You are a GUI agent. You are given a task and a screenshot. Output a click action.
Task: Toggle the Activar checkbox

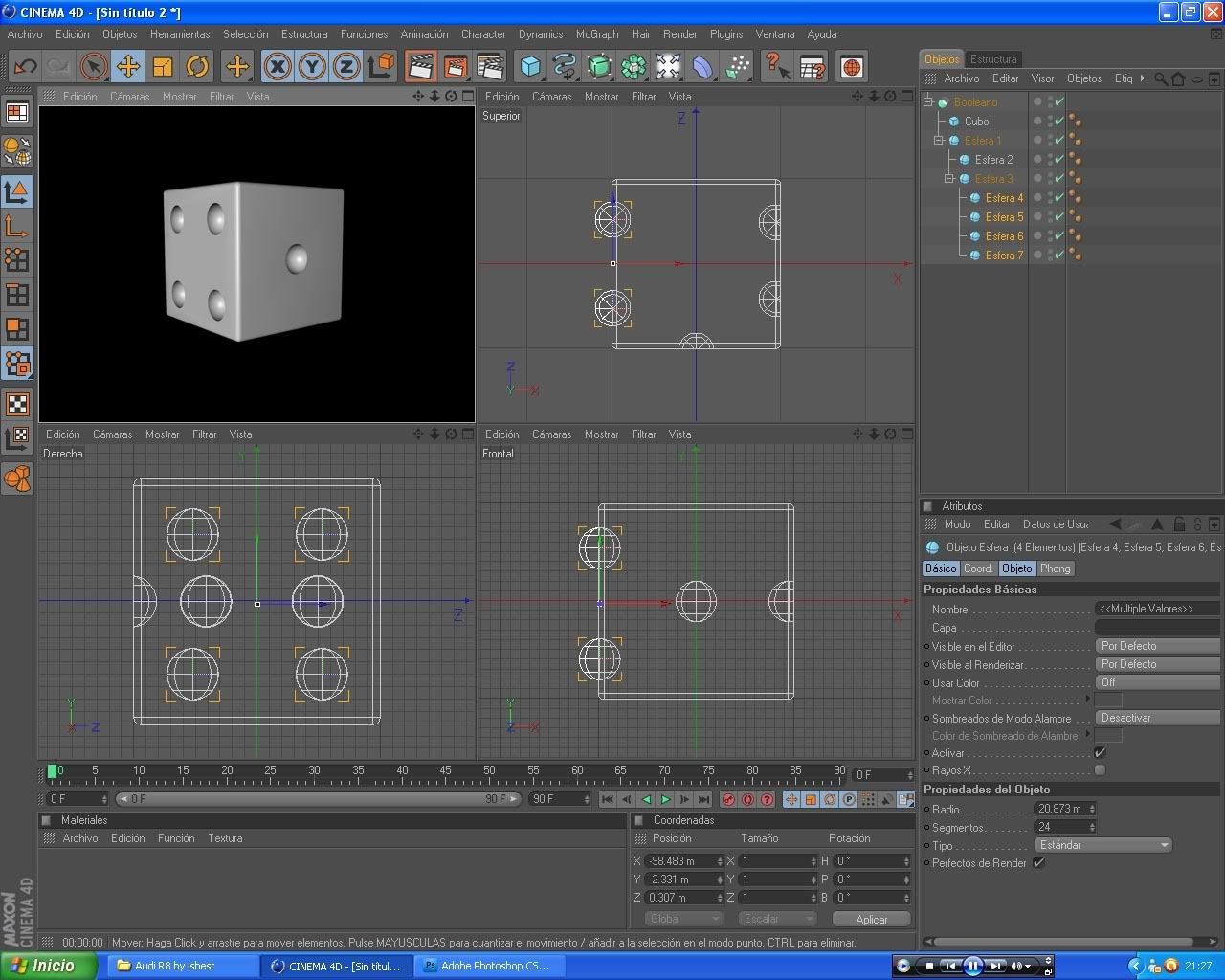point(1100,752)
